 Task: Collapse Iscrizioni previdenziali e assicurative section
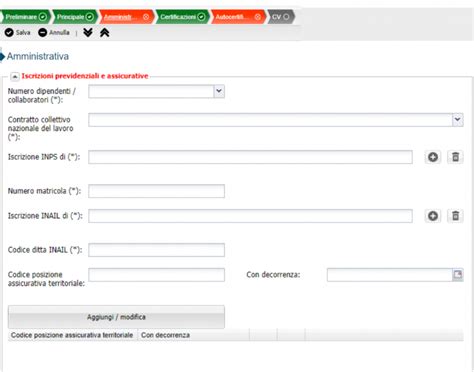coord(15,77)
